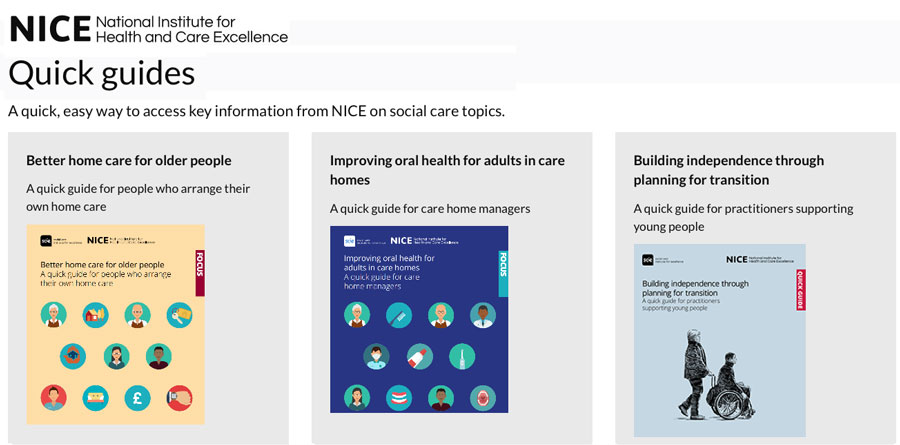This screenshot has height=445, width=900.
Task: Click the toothbrush icon on the oral health cover
Action: [x=399, y=315]
